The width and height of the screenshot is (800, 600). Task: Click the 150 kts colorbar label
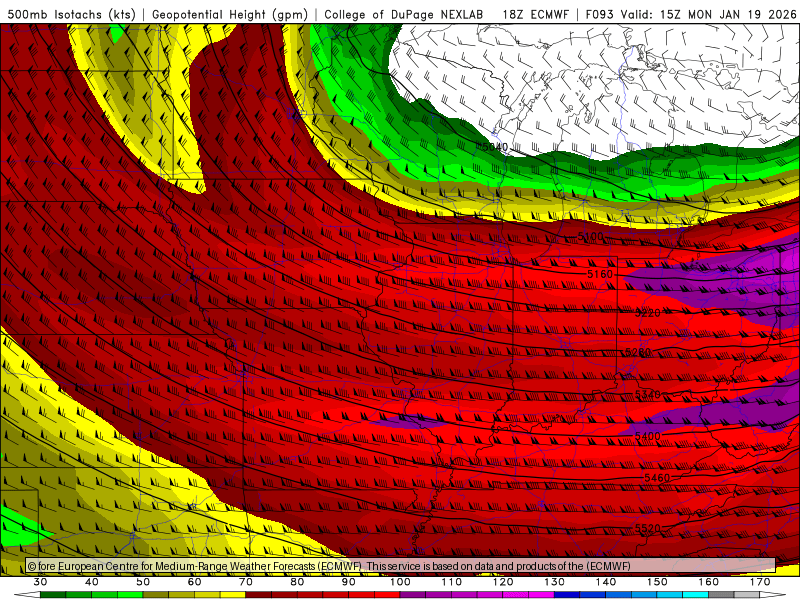(657, 582)
